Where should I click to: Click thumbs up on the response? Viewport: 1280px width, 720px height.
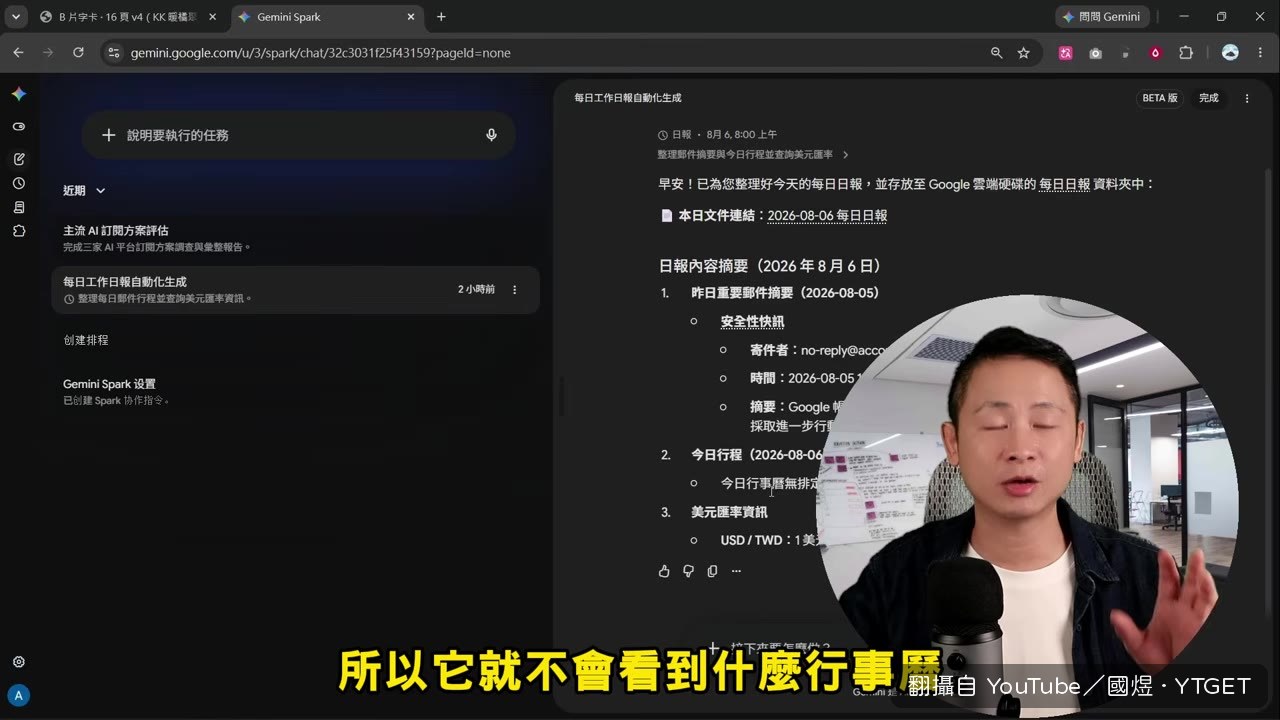click(664, 571)
